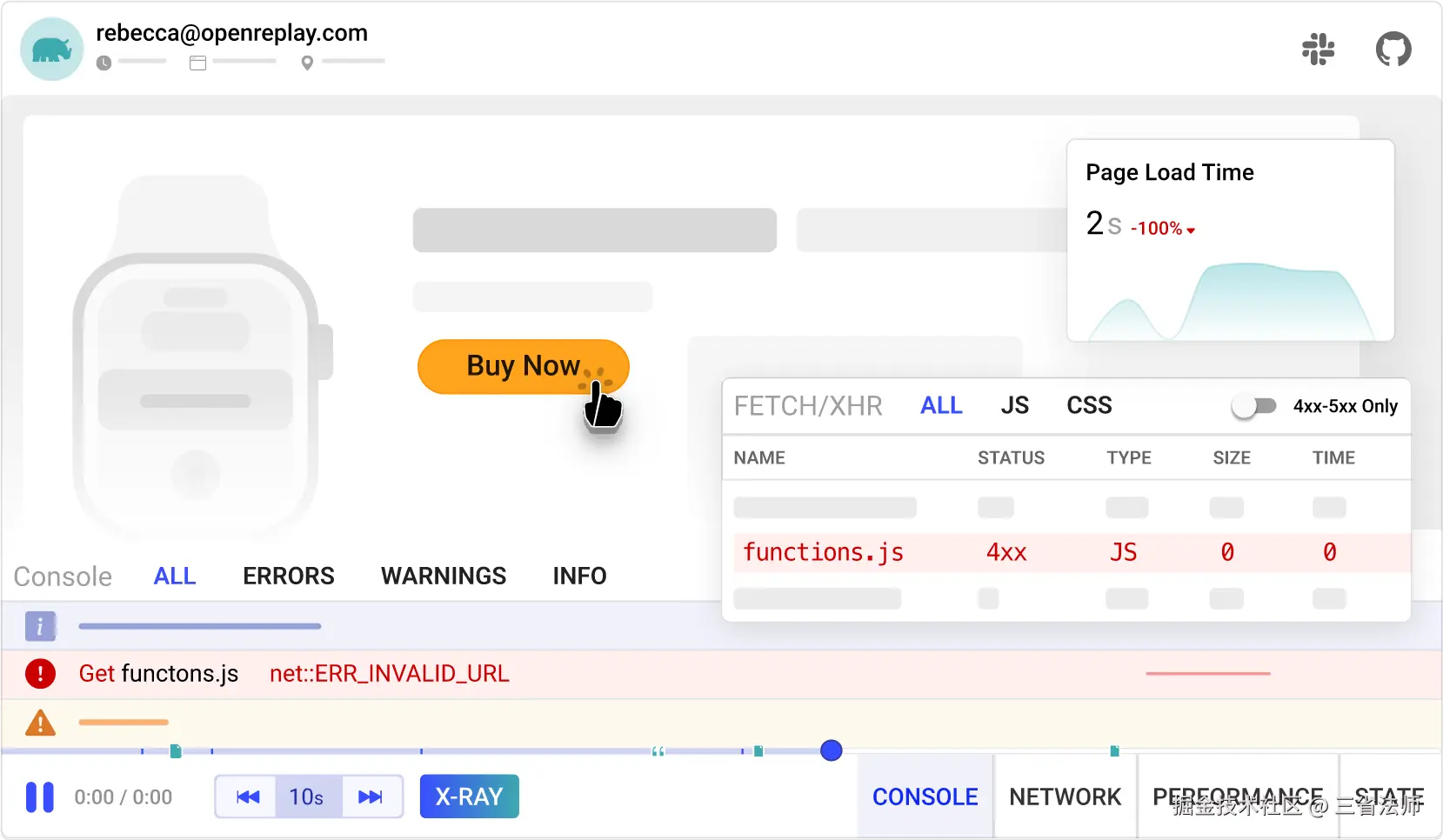Image resolution: width=1443 pixels, height=840 pixels.
Task: Open the NETWORK panel
Action: (1065, 797)
